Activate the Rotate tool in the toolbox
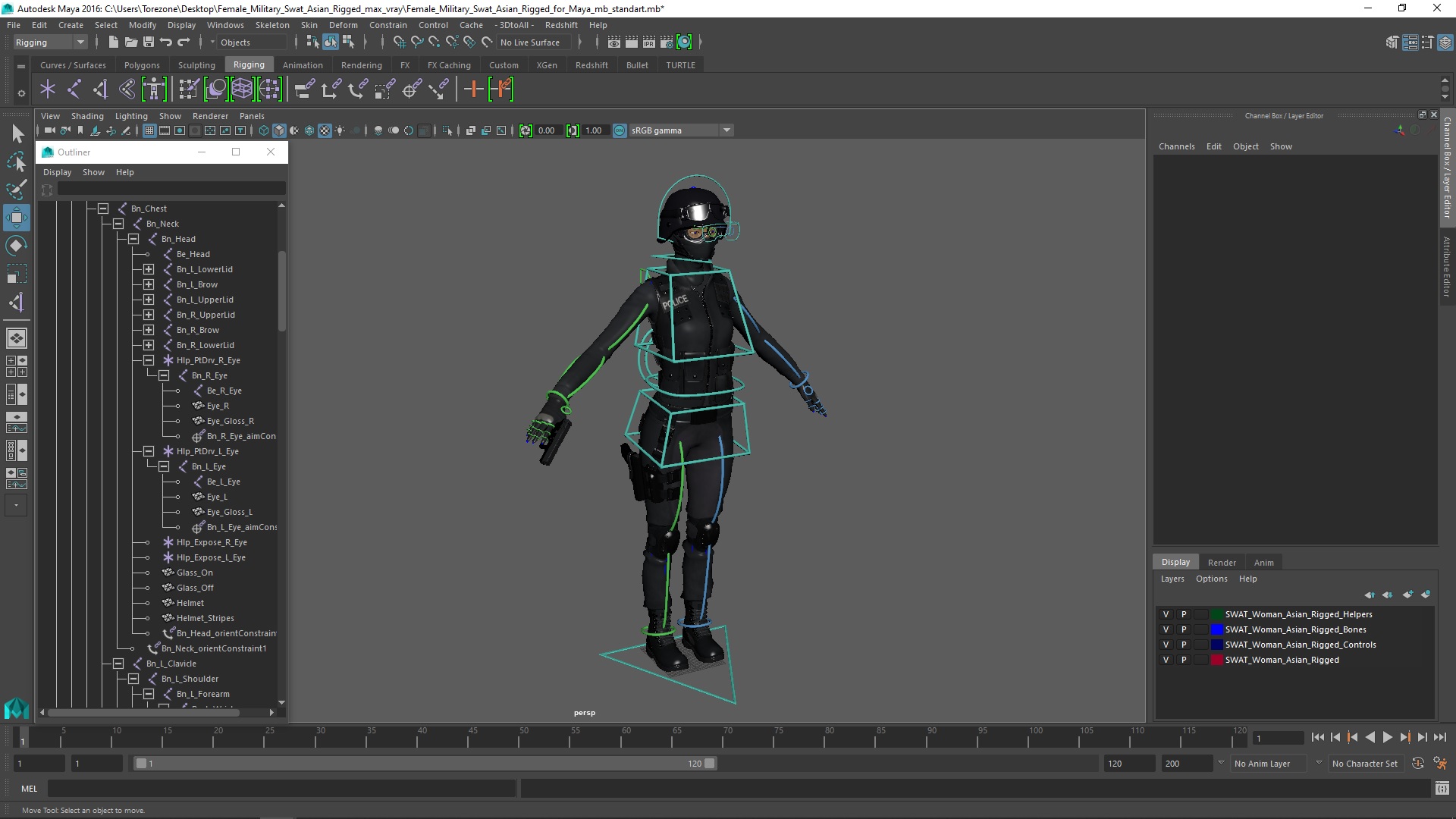Image resolution: width=1456 pixels, height=819 pixels. click(17, 246)
